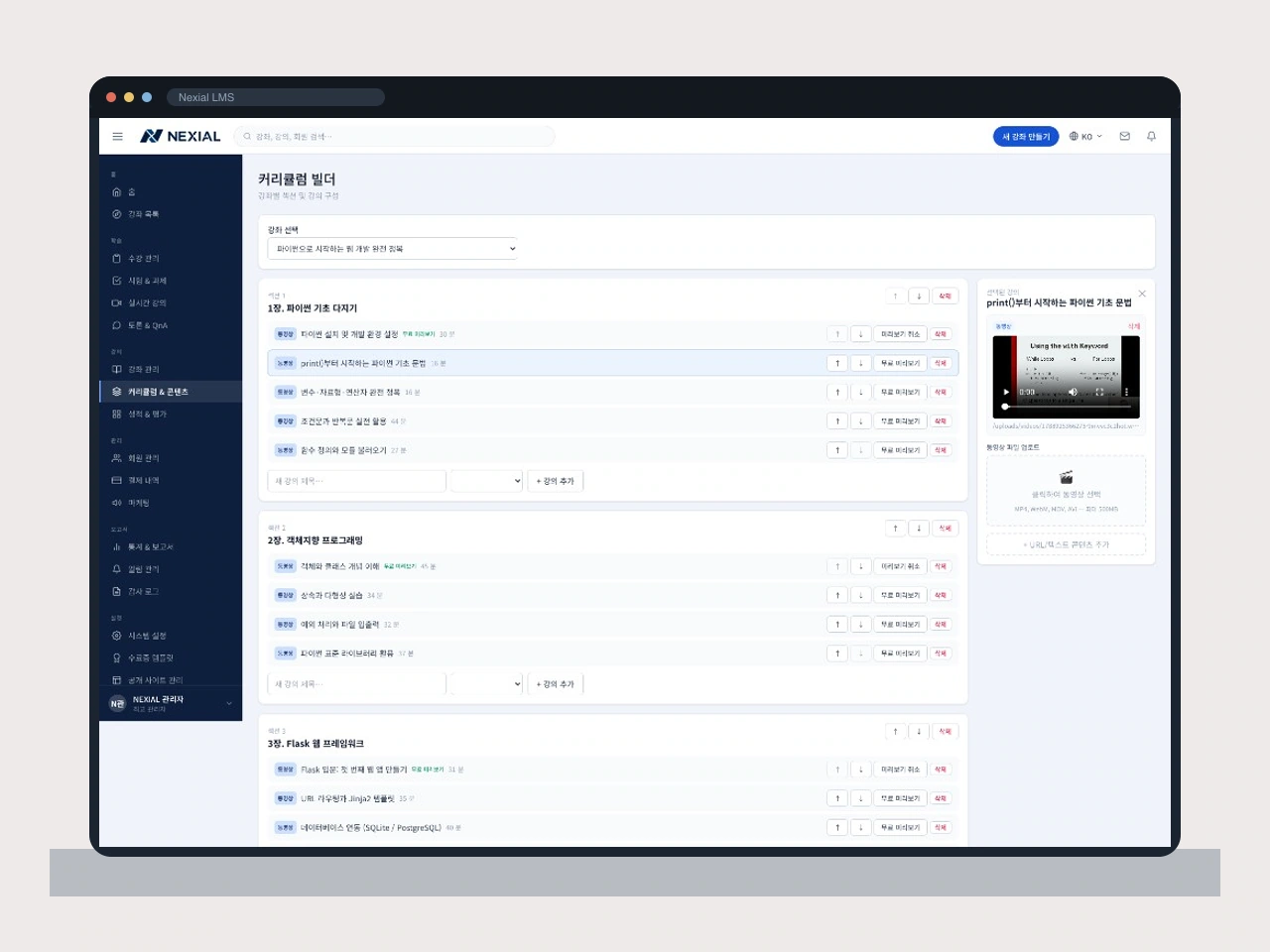Open the video player's more options menu
1270x952 pixels.
pyautogui.click(x=1126, y=392)
